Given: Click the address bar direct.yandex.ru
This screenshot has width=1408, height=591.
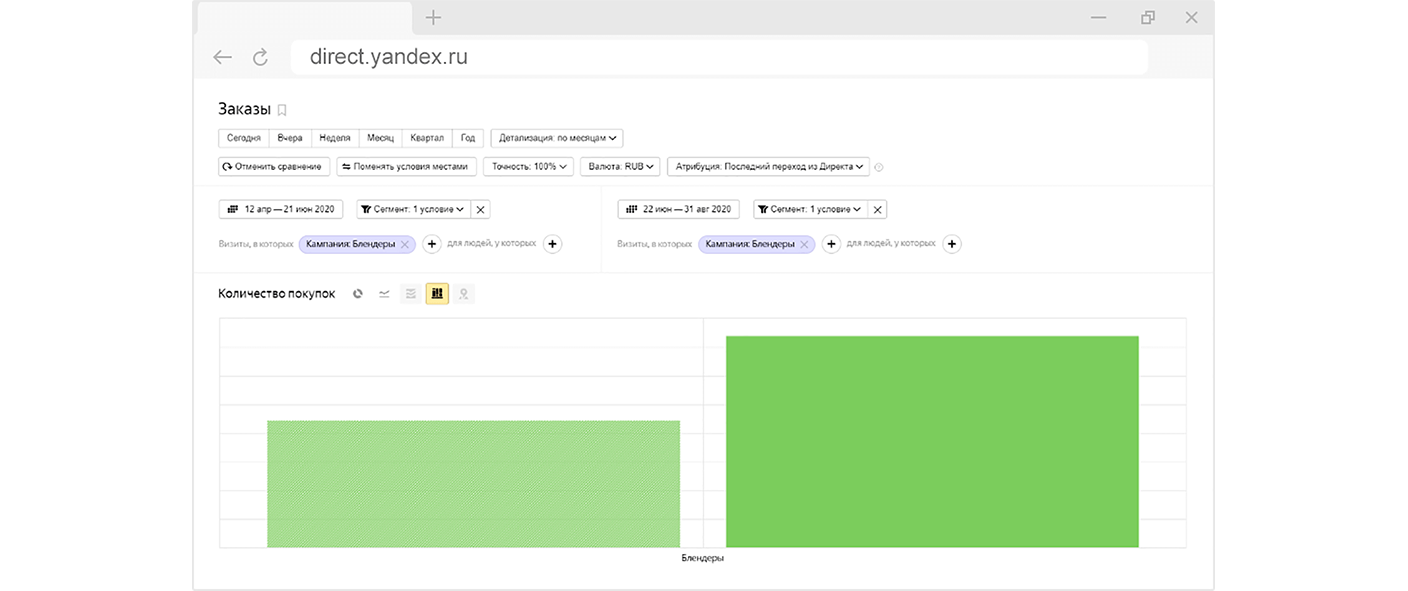Looking at the screenshot, I should pyautogui.click(x=718, y=58).
